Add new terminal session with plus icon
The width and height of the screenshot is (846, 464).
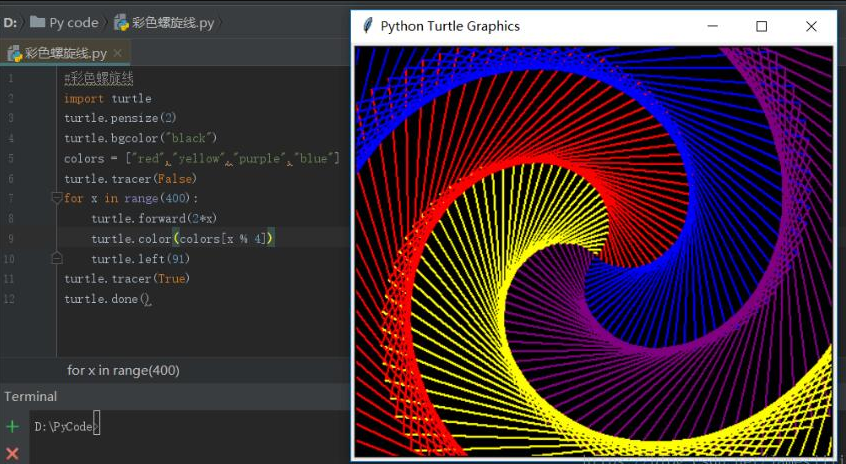pos(12,427)
